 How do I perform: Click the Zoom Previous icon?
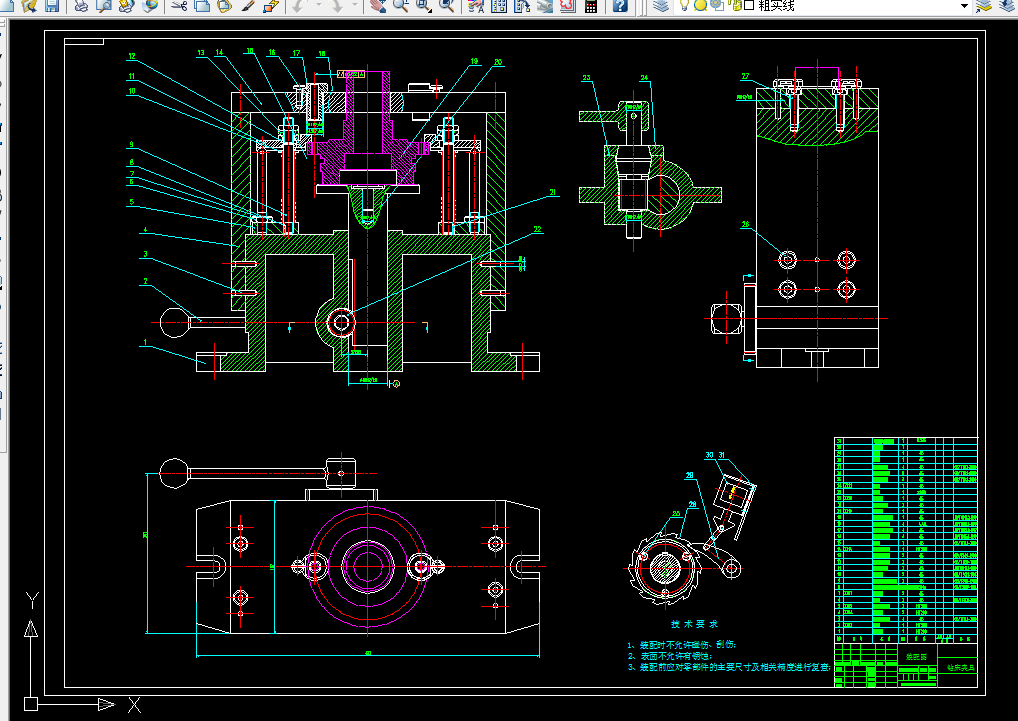[447, 6]
